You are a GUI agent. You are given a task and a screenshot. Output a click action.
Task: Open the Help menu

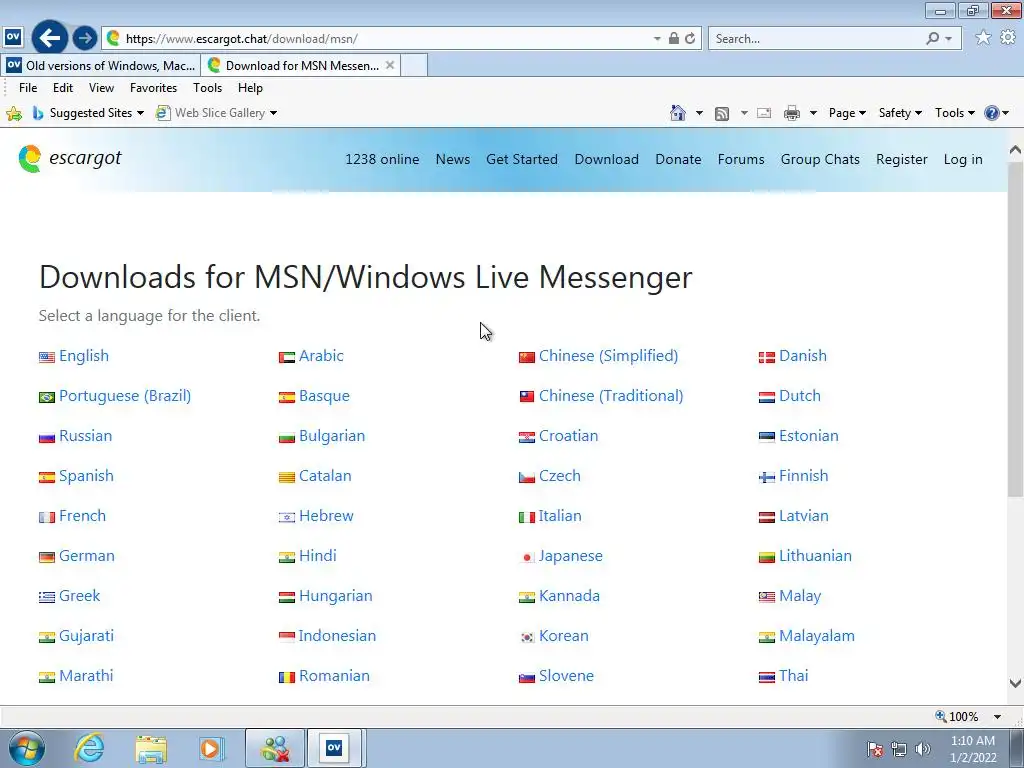pyautogui.click(x=250, y=88)
